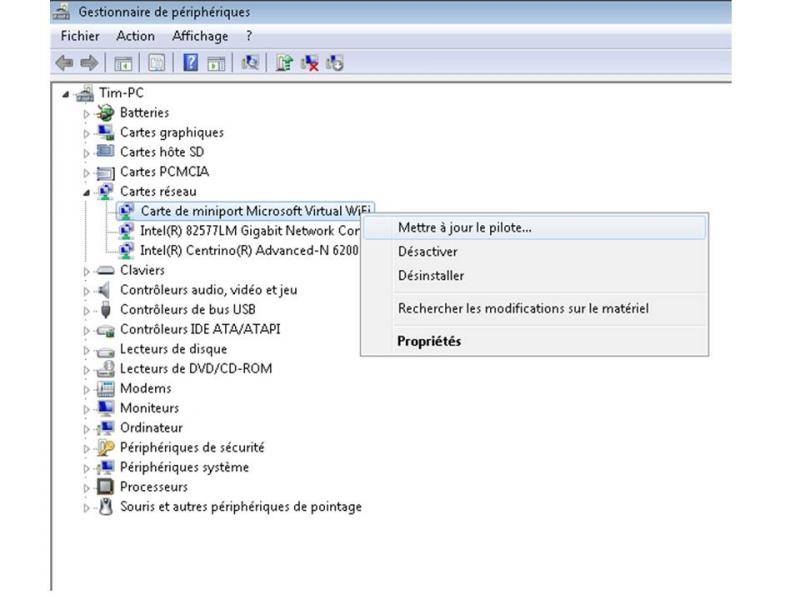This screenshot has width=800, height=600.
Task: Click the uninstall device red X icon
Action: [310, 63]
